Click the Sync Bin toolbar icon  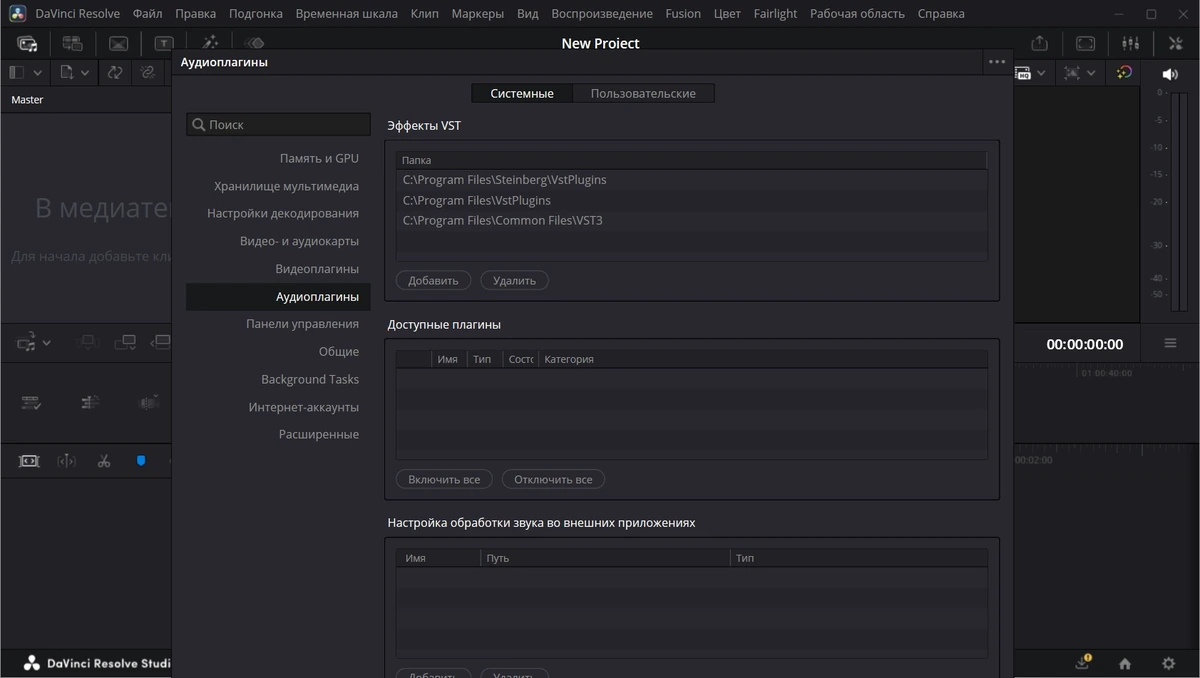click(x=72, y=43)
